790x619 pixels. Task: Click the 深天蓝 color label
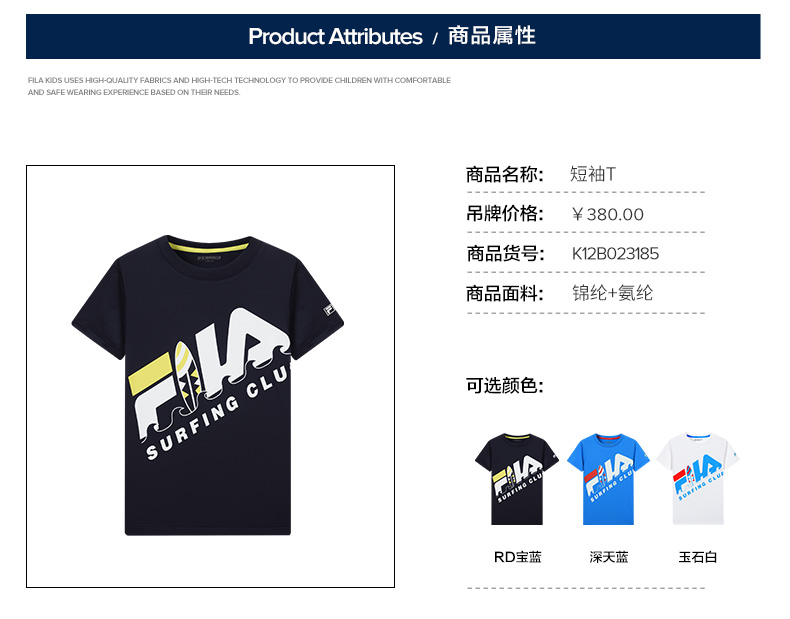[x=609, y=557]
